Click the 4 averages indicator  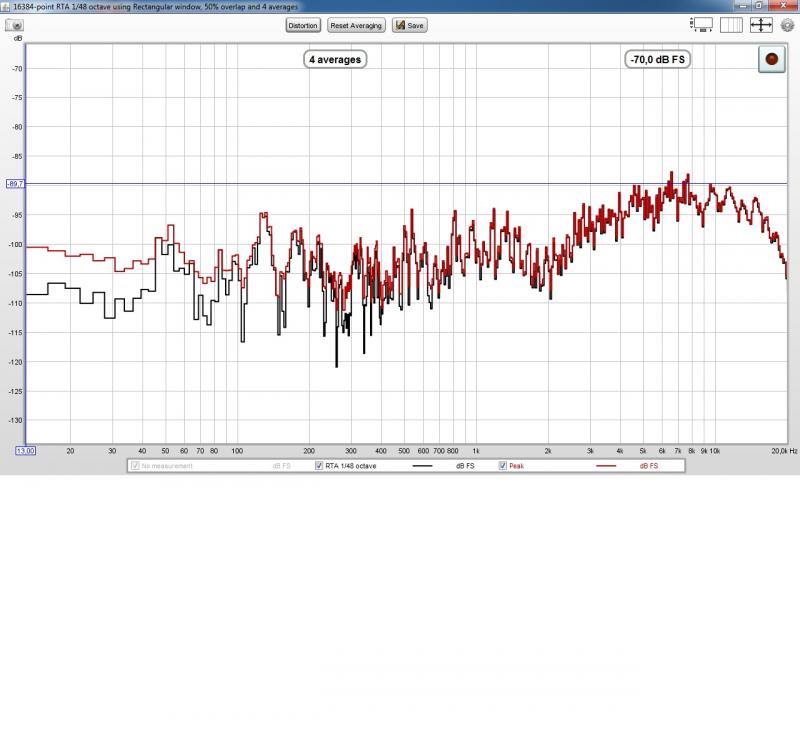335,60
